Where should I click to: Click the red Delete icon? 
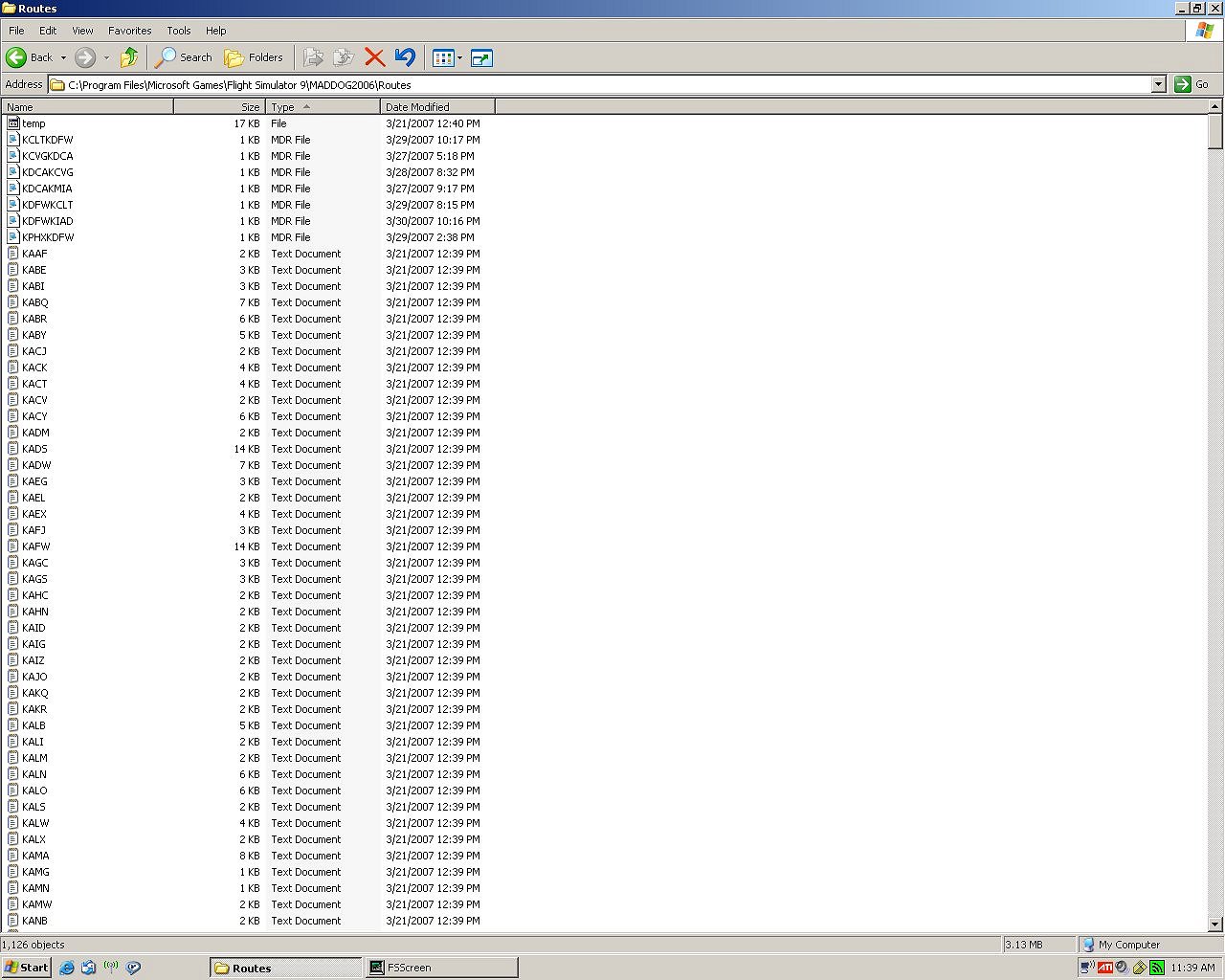click(x=374, y=57)
